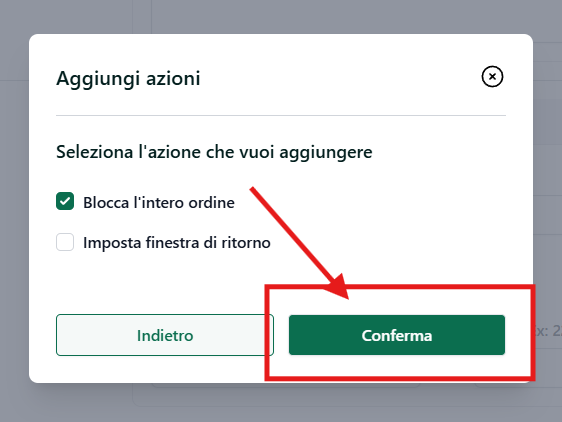Confirm the selected action with the green button
Screen dimensions: 562x422
tap(397, 335)
